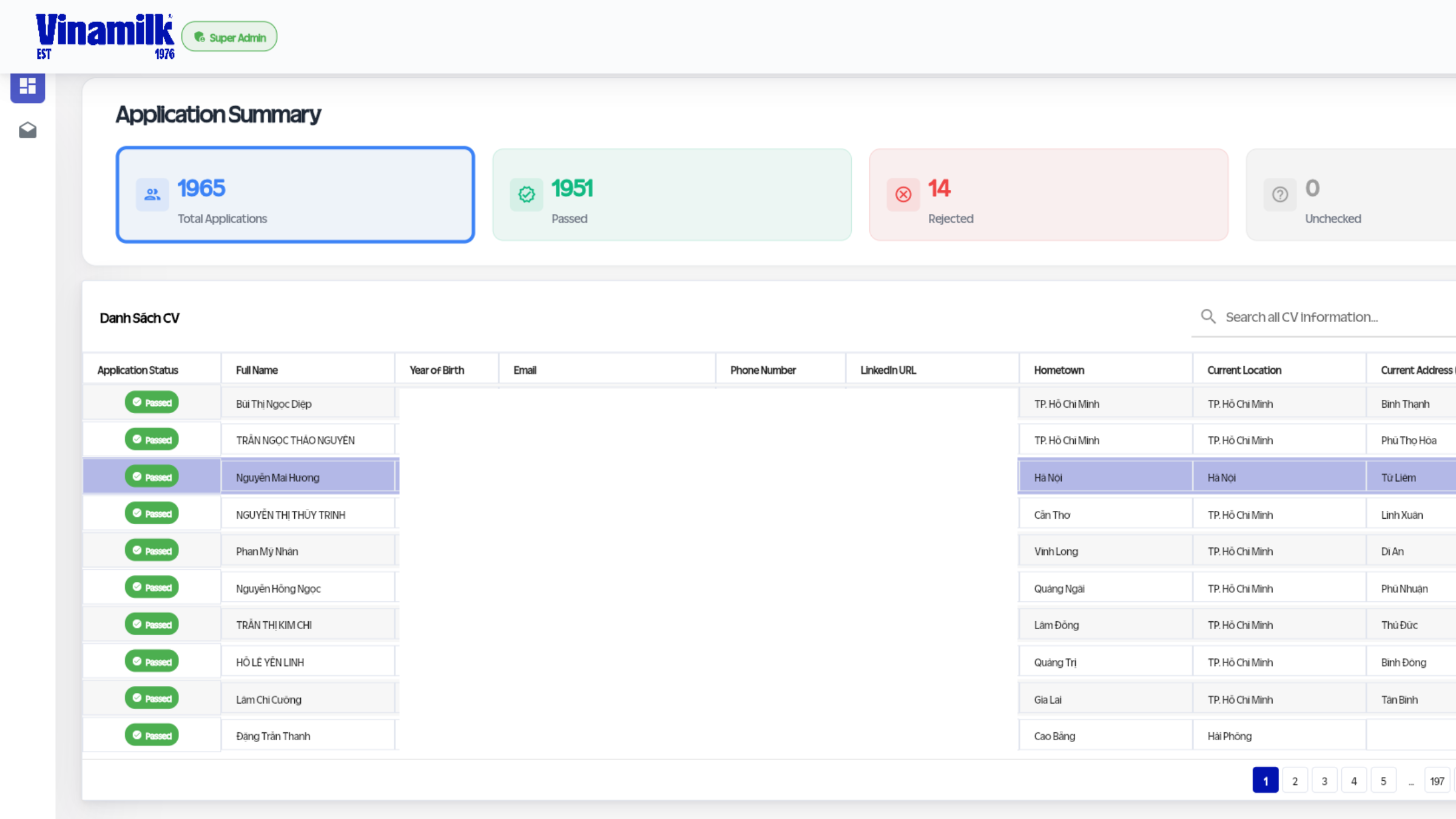Open the mail envelope sidebar icon
The height and width of the screenshot is (819, 1456).
[x=27, y=130]
